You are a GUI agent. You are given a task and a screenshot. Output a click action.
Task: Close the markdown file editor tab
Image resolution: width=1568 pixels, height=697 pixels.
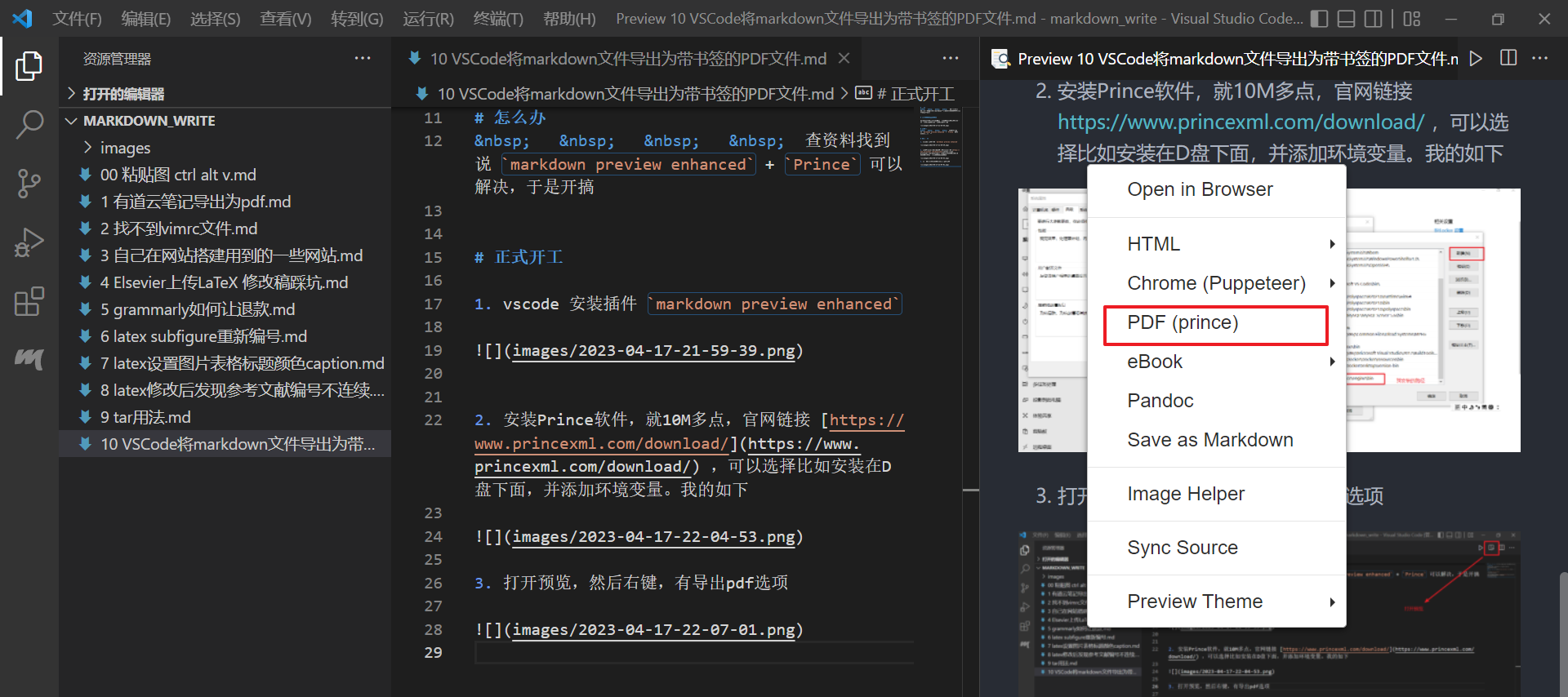tap(844, 58)
